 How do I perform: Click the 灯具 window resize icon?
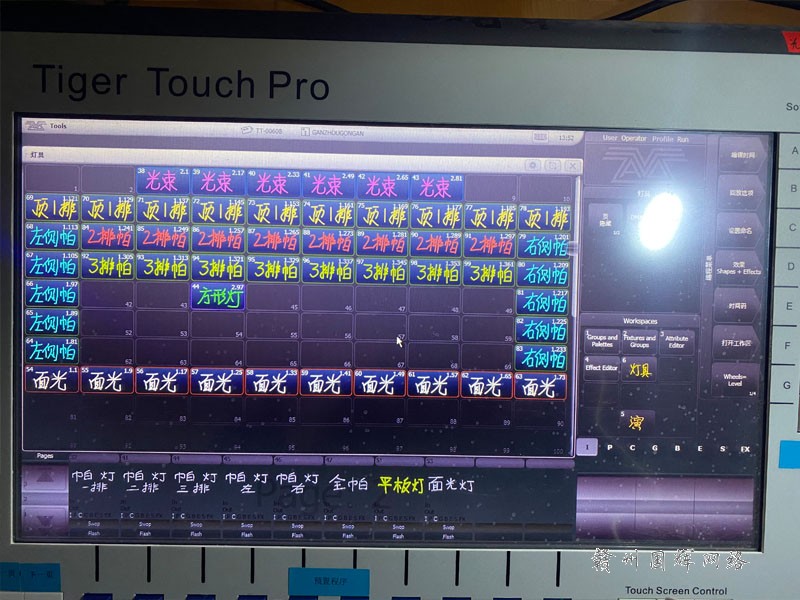(x=553, y=165)
